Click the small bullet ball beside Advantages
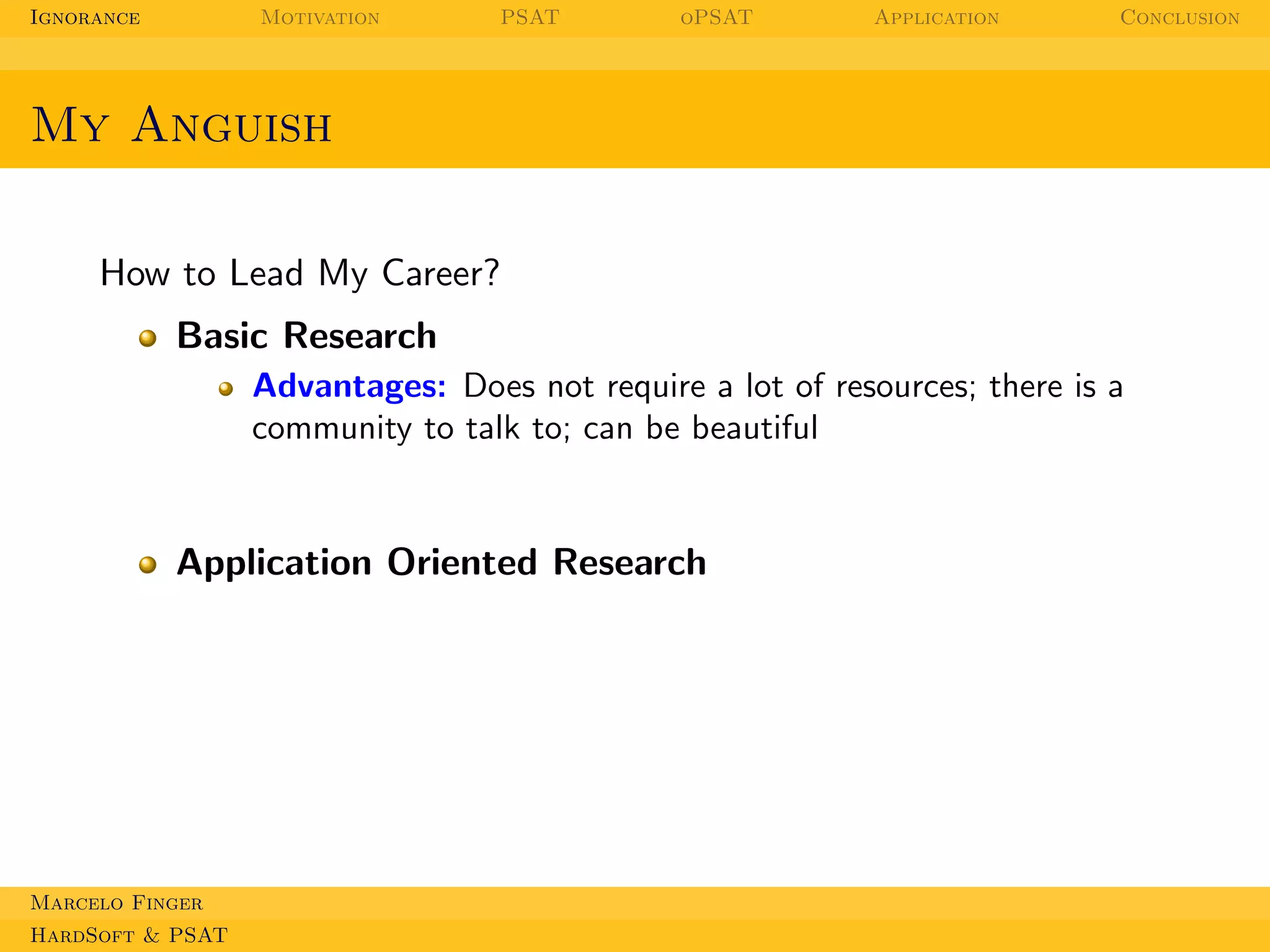 point(226,389)
